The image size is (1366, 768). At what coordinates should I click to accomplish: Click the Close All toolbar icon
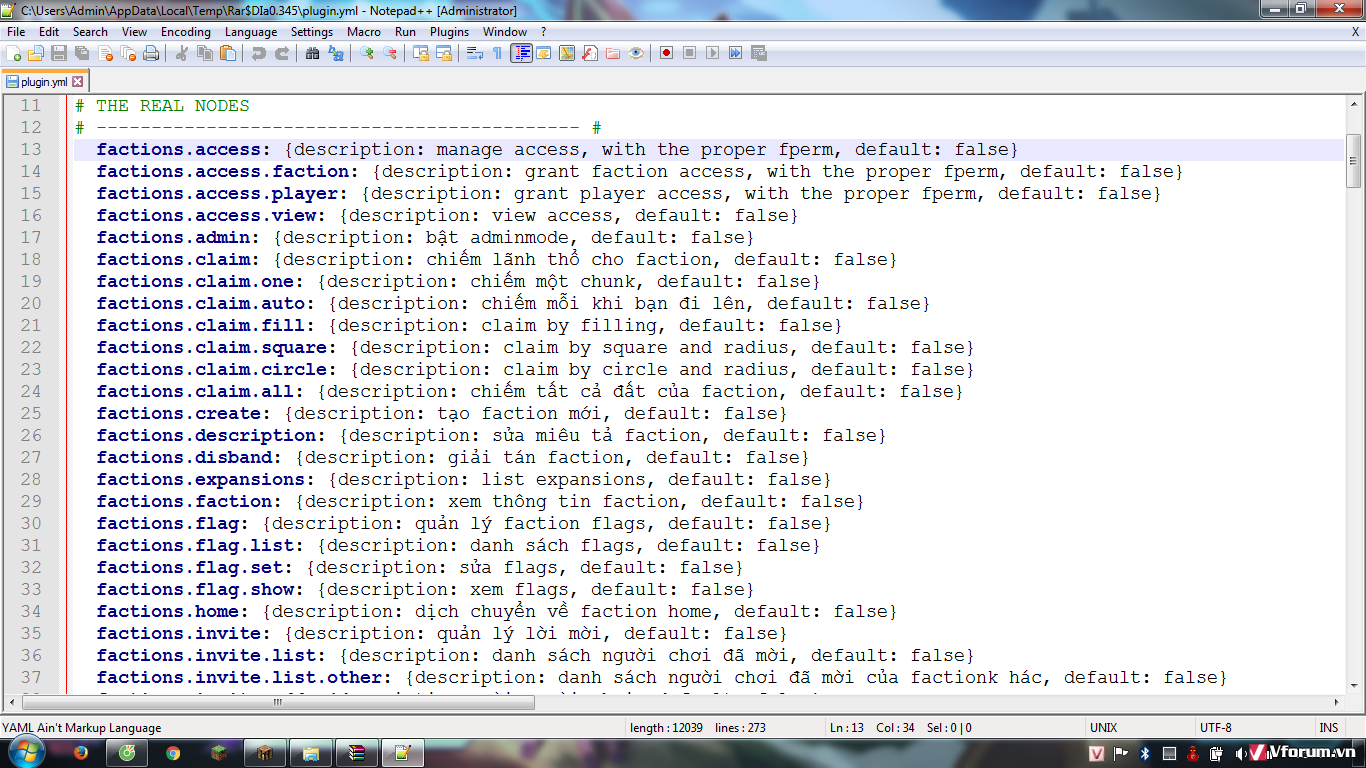pos(128,53)
